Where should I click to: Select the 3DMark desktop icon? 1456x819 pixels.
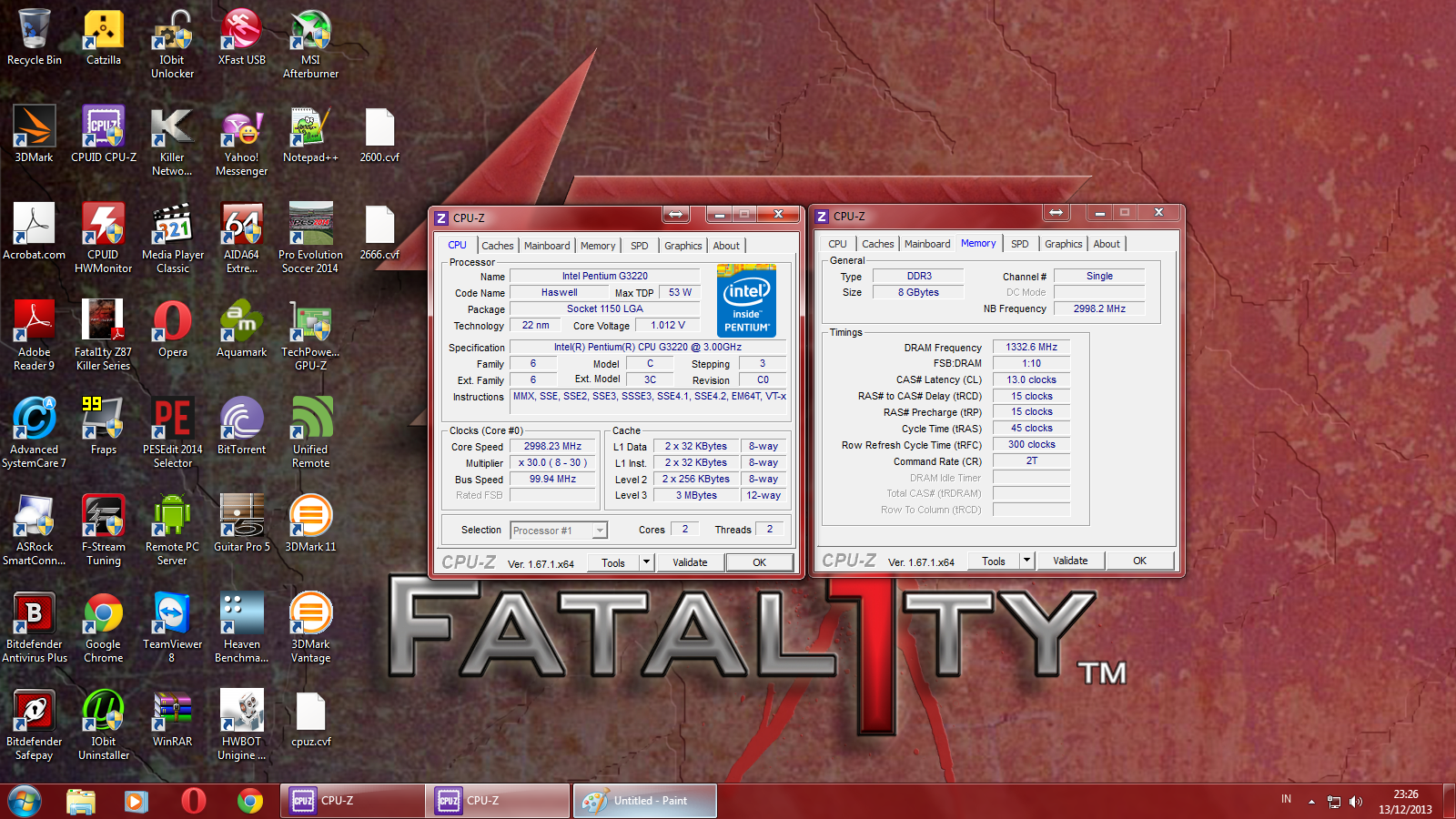pyautogui.click(x=35, y=134)
